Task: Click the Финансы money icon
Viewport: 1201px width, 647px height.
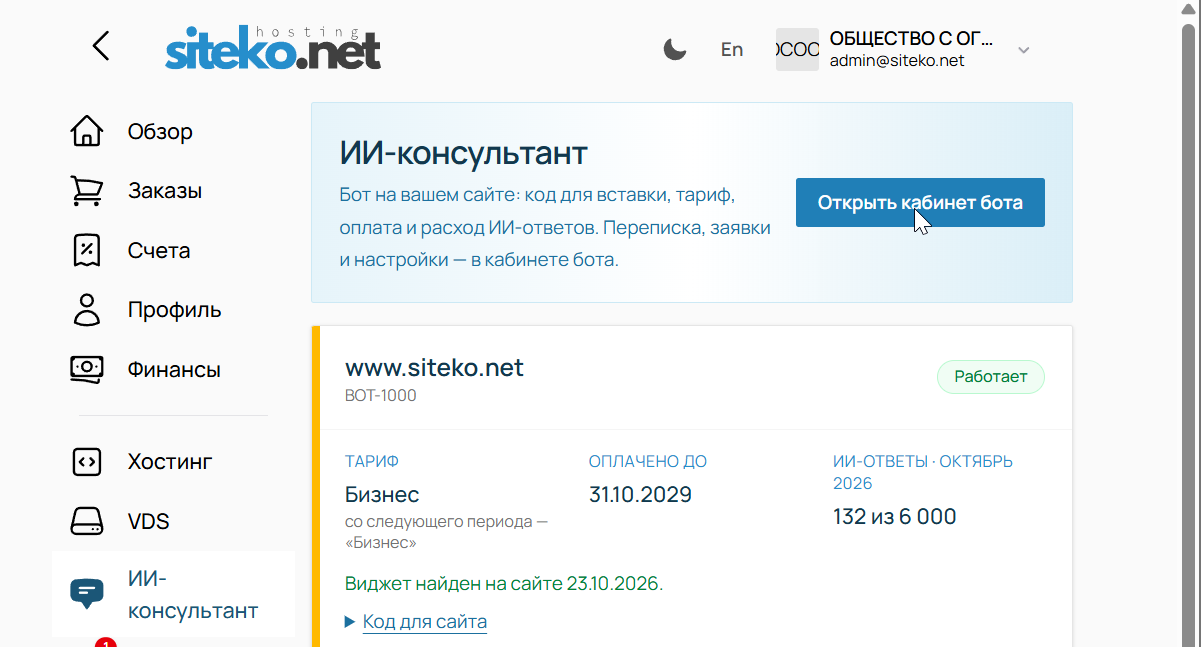Action: coord(87,369)
